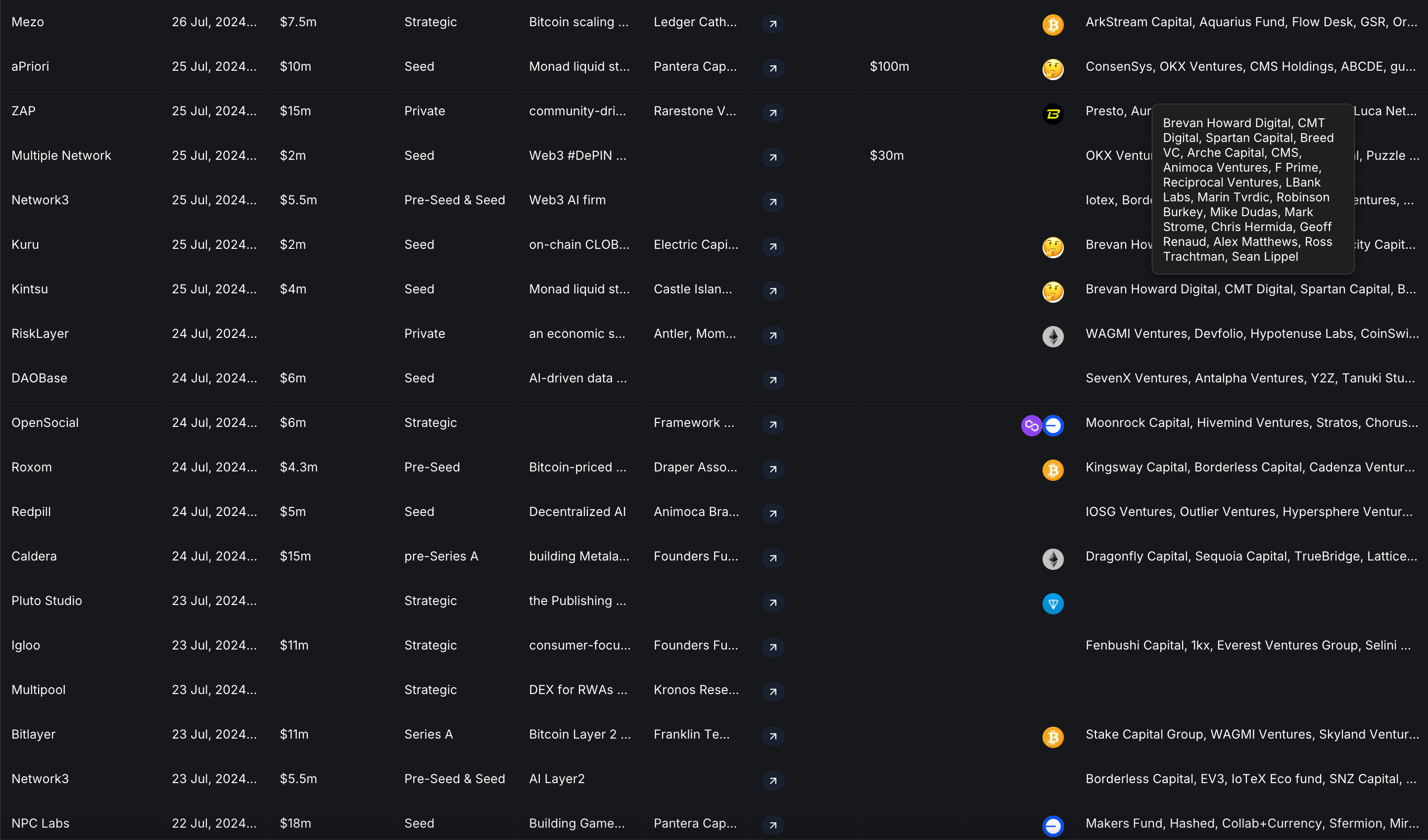1428x840 pixels.
Task: Open the source link arrow in the Mezo row
Action: pyautogui.click(x=773, y=24)
